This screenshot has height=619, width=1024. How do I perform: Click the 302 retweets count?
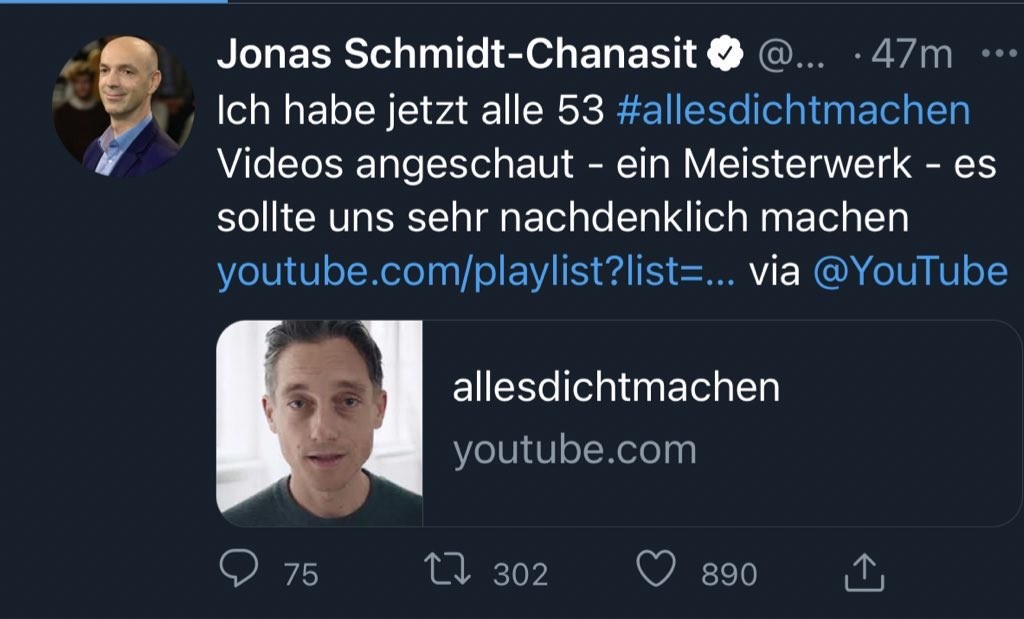click(x=520, y=574)
